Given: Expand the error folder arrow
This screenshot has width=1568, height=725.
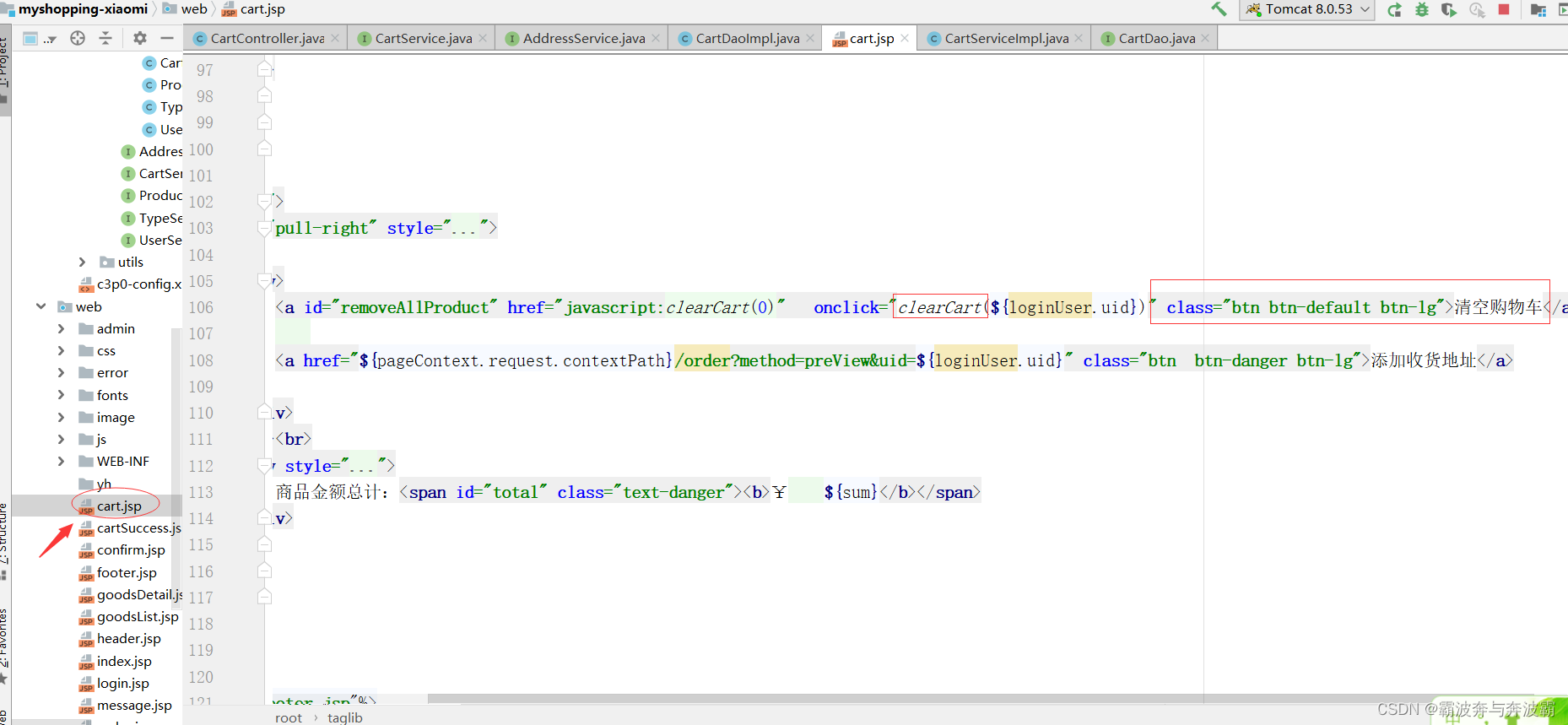Looking at the screenshot, I should pos(61,372).
